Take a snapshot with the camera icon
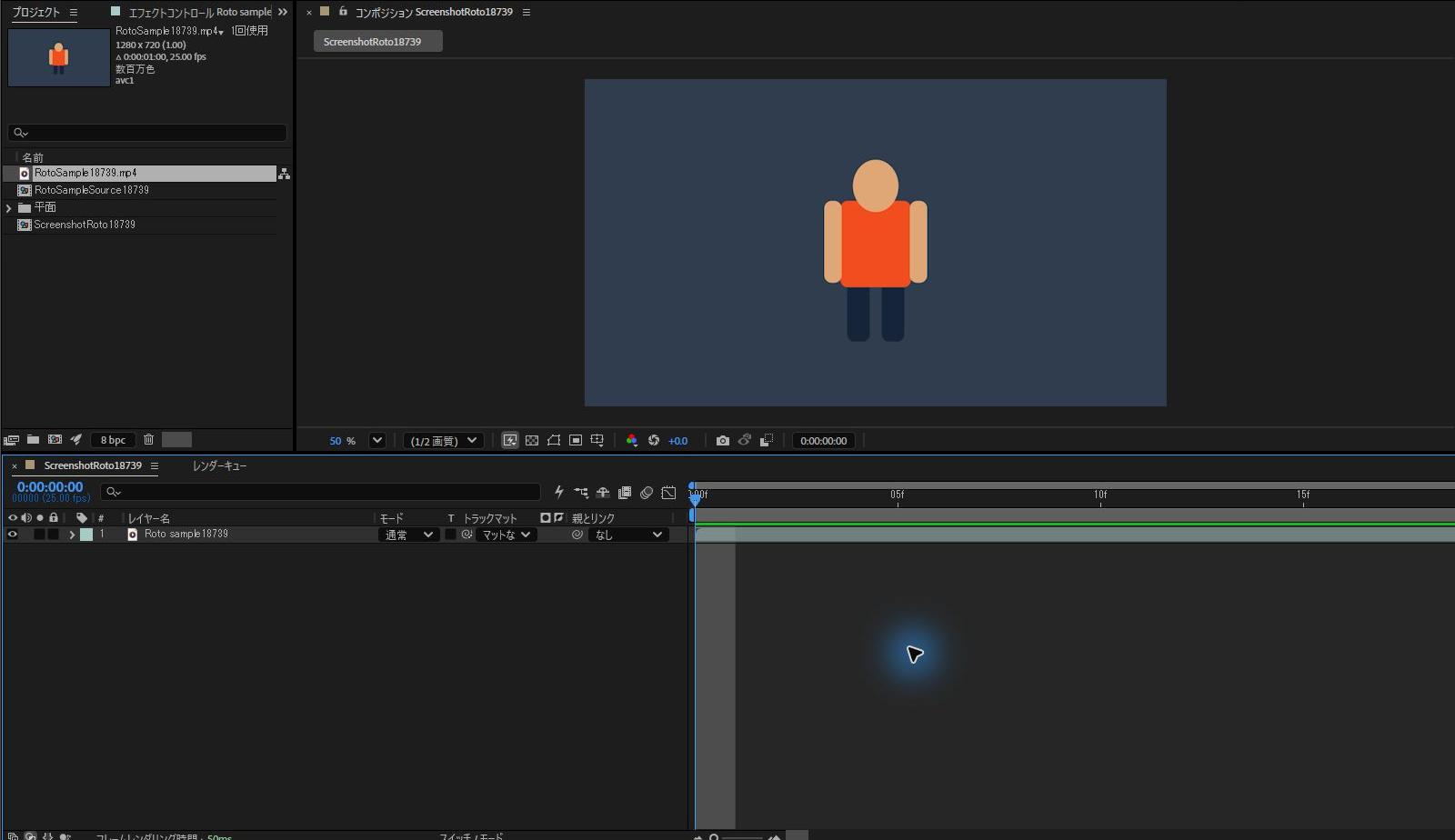 pos(723,440)
